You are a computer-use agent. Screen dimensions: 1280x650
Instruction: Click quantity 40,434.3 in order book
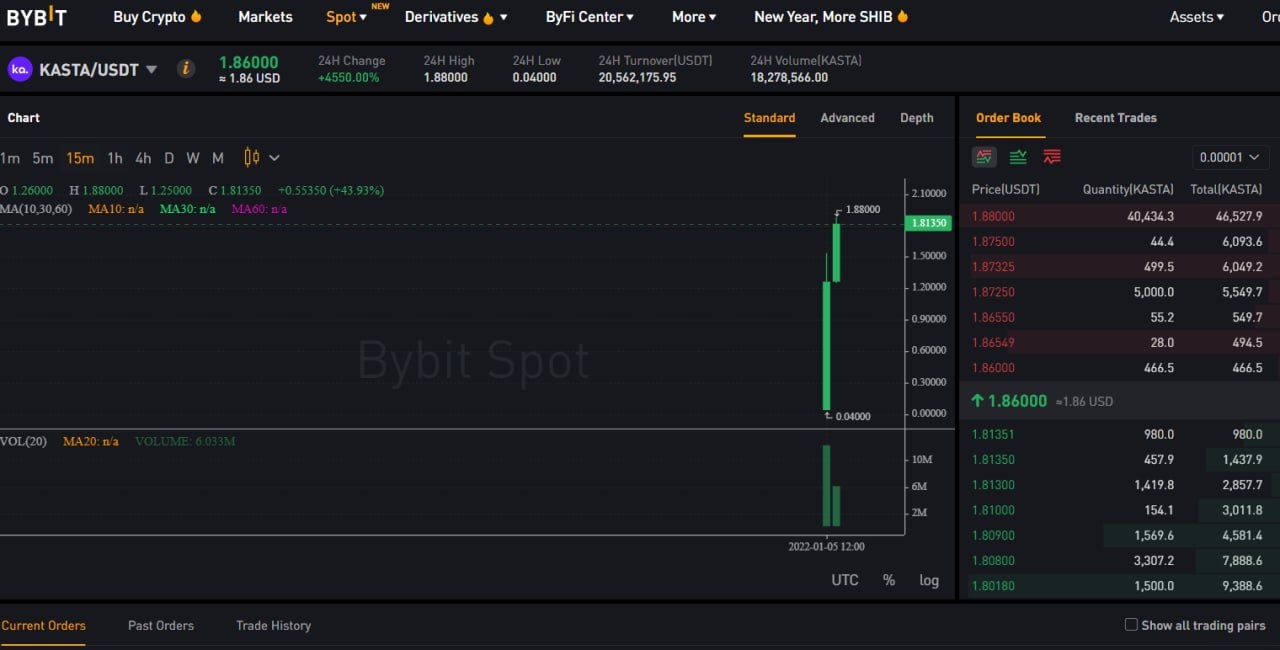click(1150, 216)
